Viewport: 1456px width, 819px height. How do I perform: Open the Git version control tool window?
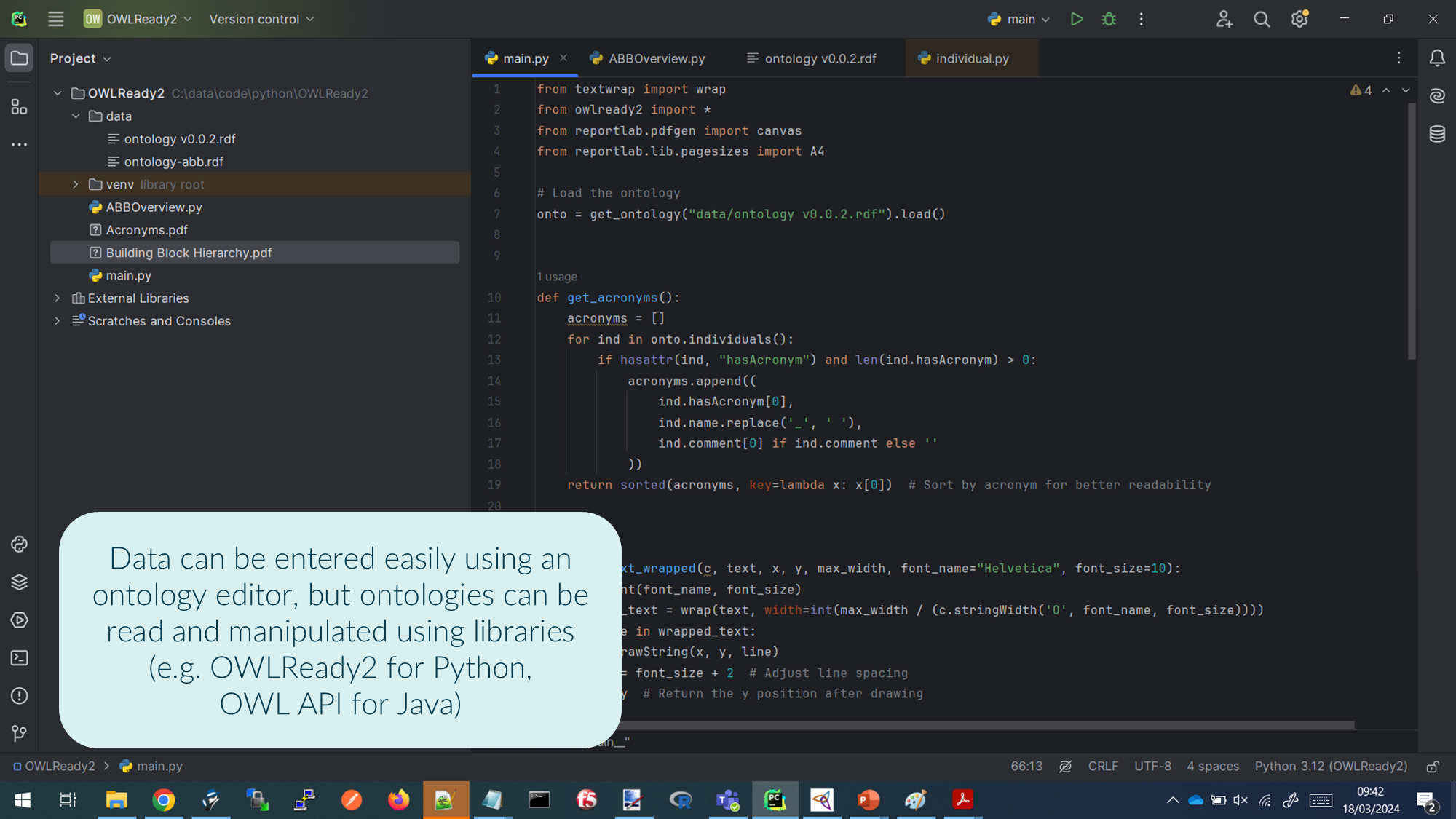[x=20, y=733]
